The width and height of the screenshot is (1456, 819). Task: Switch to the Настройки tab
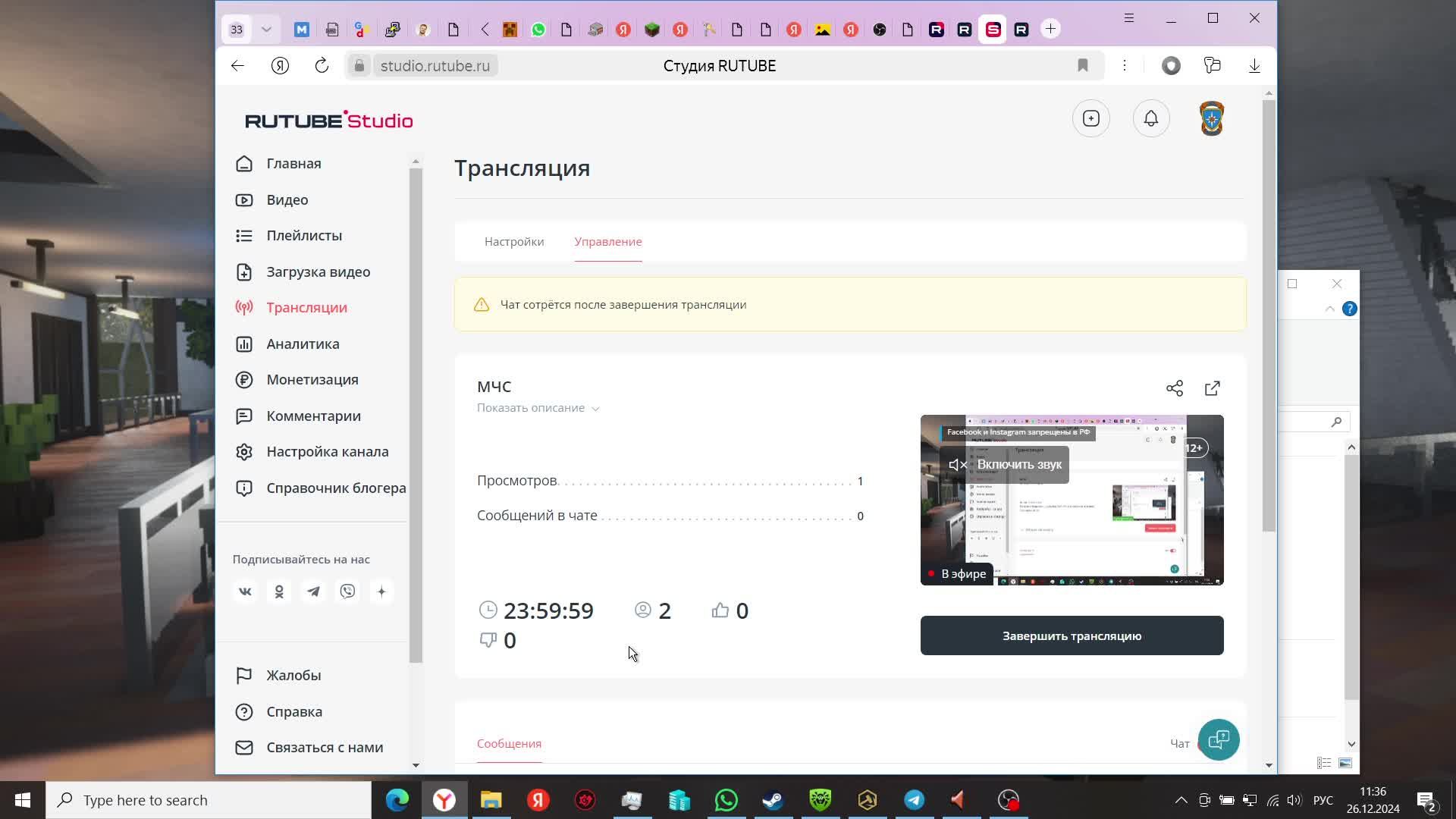(x=513, y=242)
